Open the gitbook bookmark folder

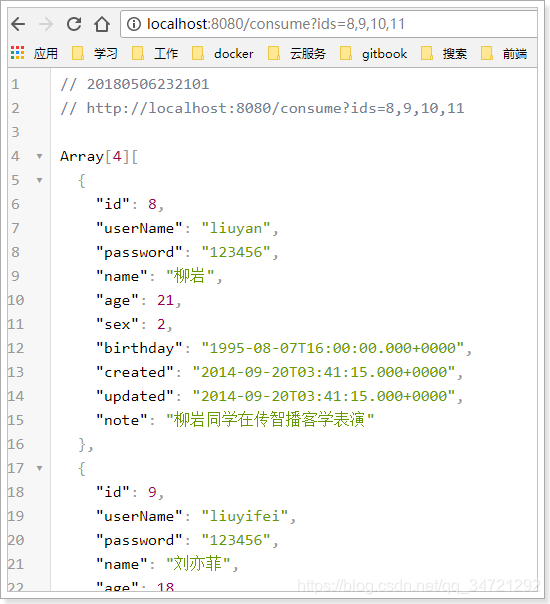click(x=373, y=53)
